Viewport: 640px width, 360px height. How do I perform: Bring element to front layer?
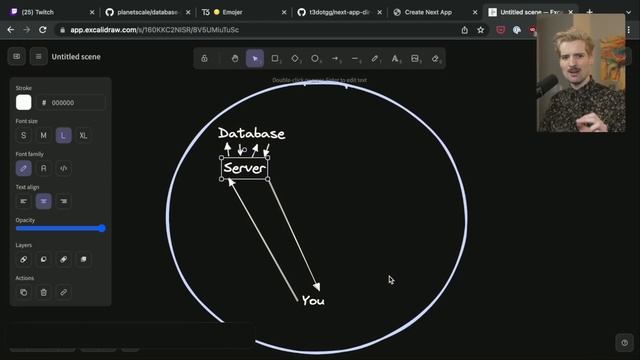pos(83,259)
